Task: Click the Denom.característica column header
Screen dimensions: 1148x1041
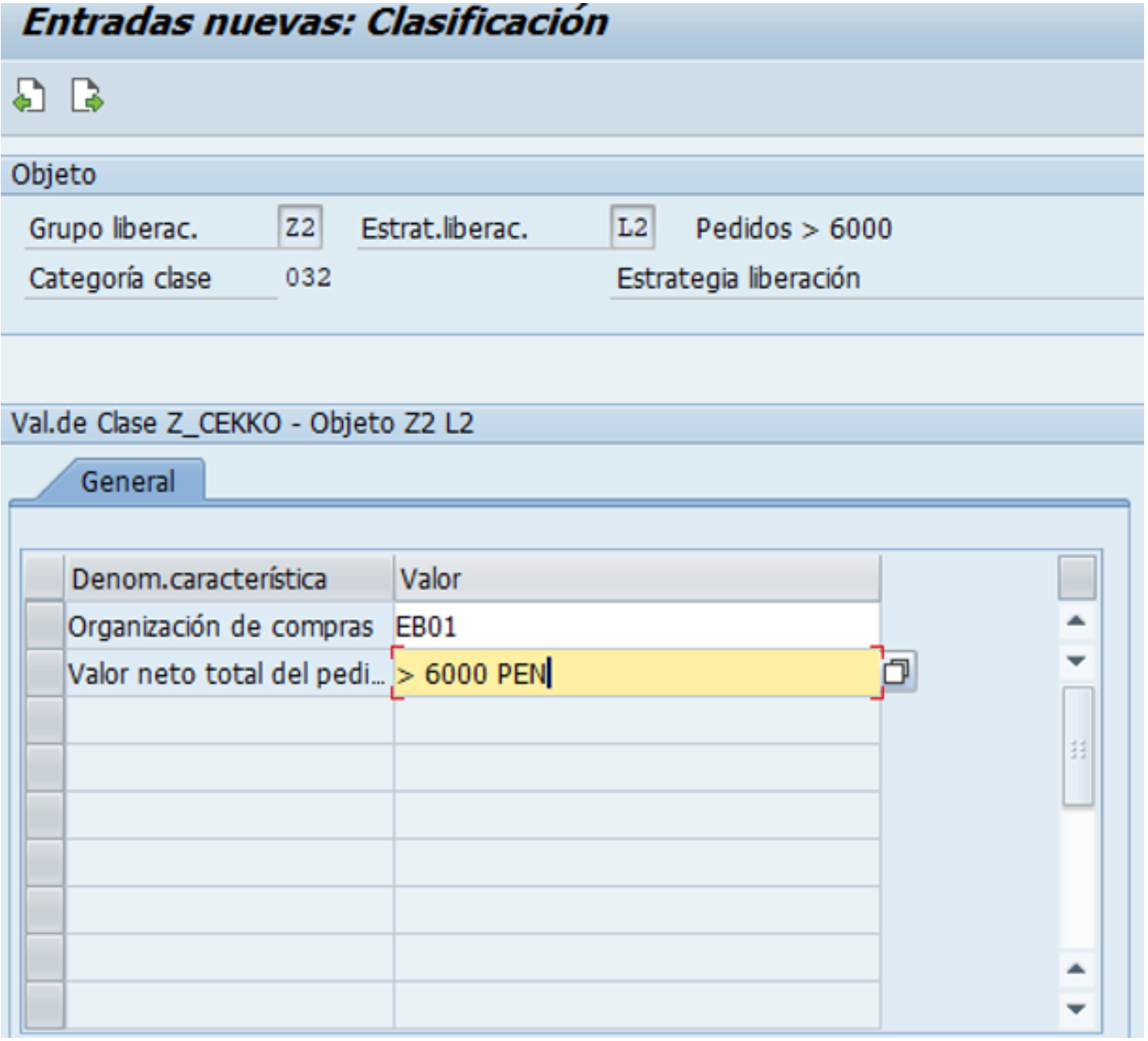Action: pyautogui.click(x=229, y=578)
